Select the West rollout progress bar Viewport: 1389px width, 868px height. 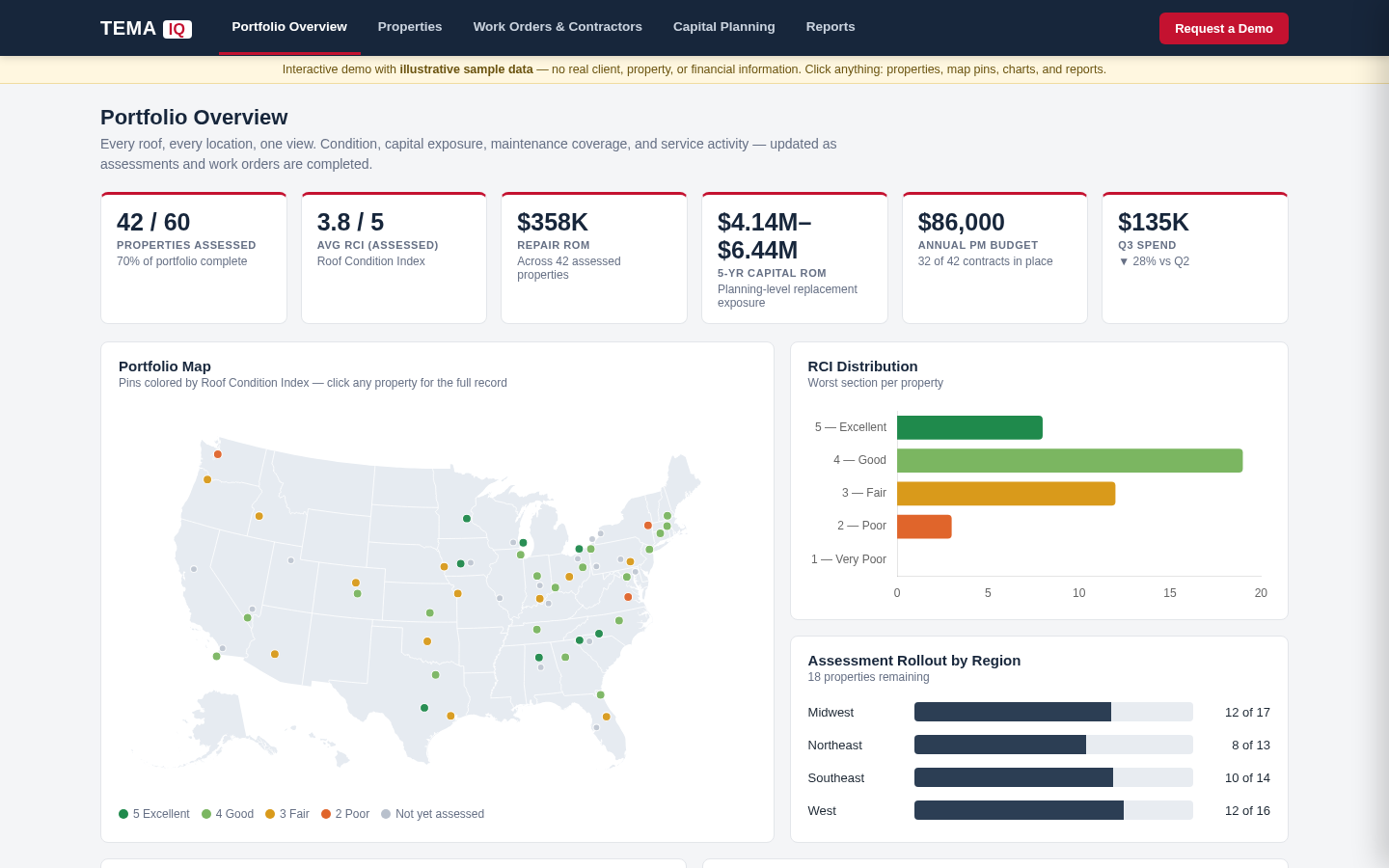tap(1053, 810)
